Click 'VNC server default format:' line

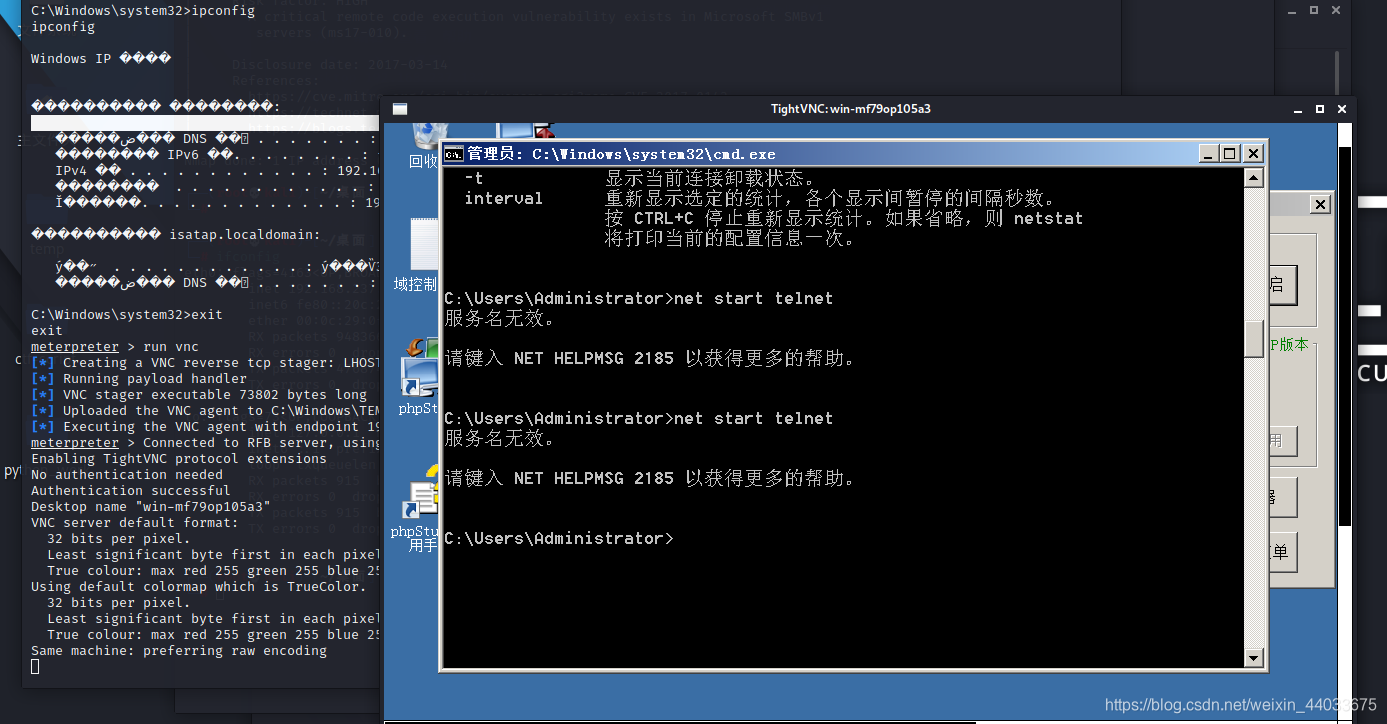coord(135,523)
